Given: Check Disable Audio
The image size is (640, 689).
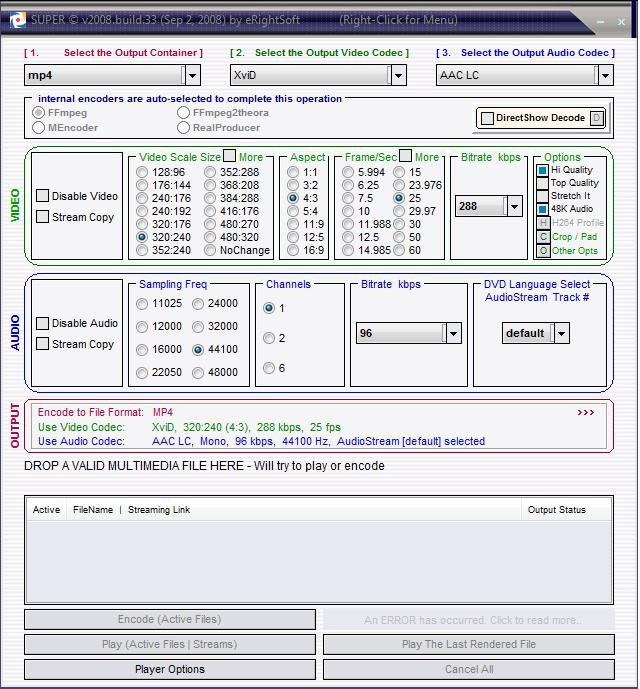Looking at the screenshot, I should coord(43,323).
